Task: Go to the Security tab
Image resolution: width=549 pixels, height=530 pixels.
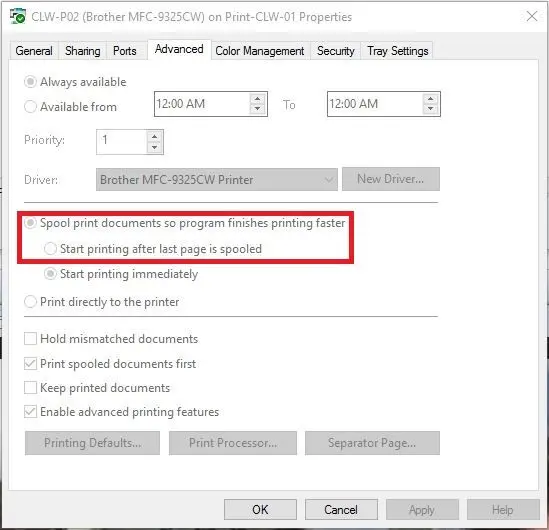Action: tap(335, 51)
